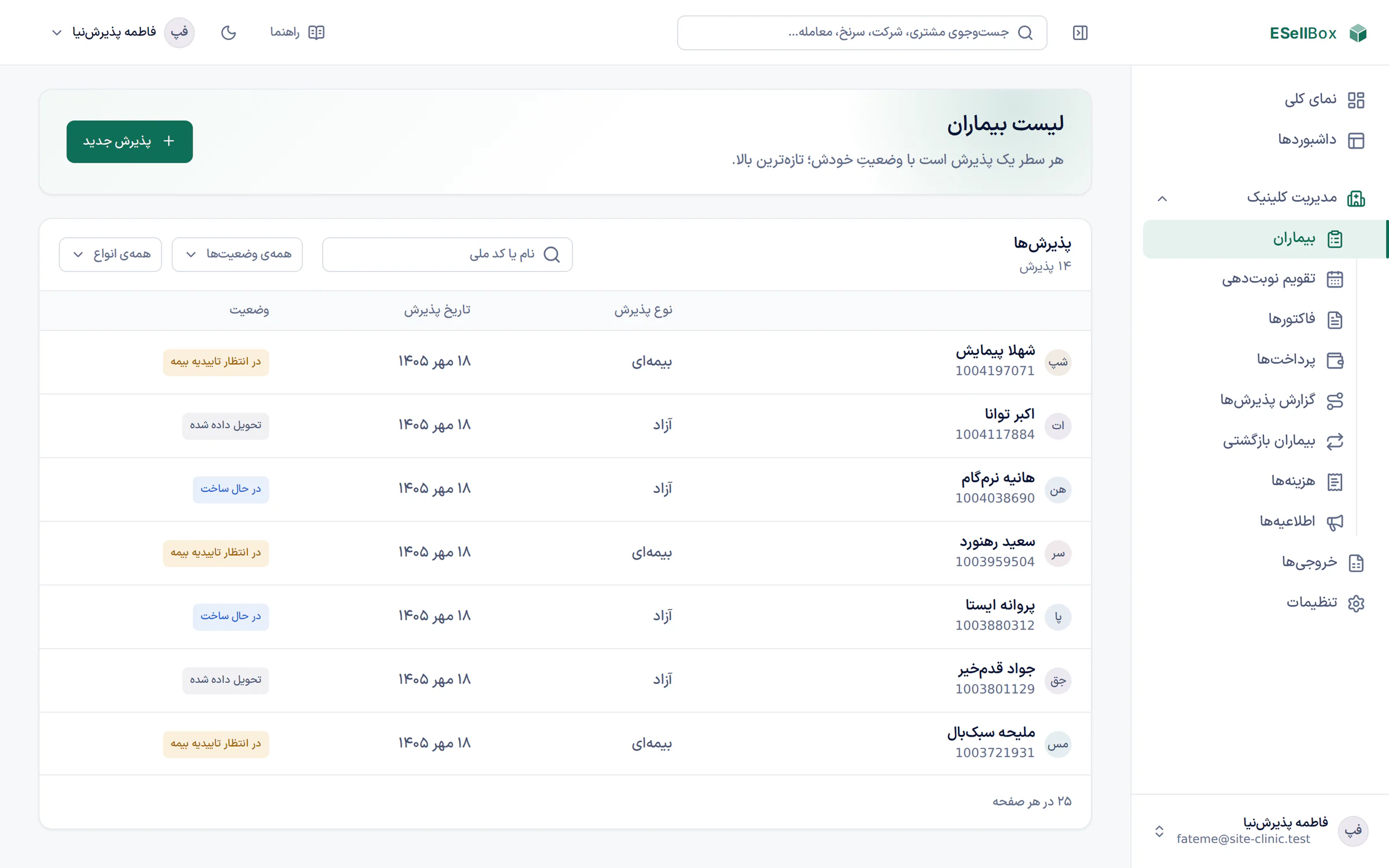Open the بیماران بازگشتی repeat icon
The width and height of the screenshot is (1389, 868).
(1335, 442)
